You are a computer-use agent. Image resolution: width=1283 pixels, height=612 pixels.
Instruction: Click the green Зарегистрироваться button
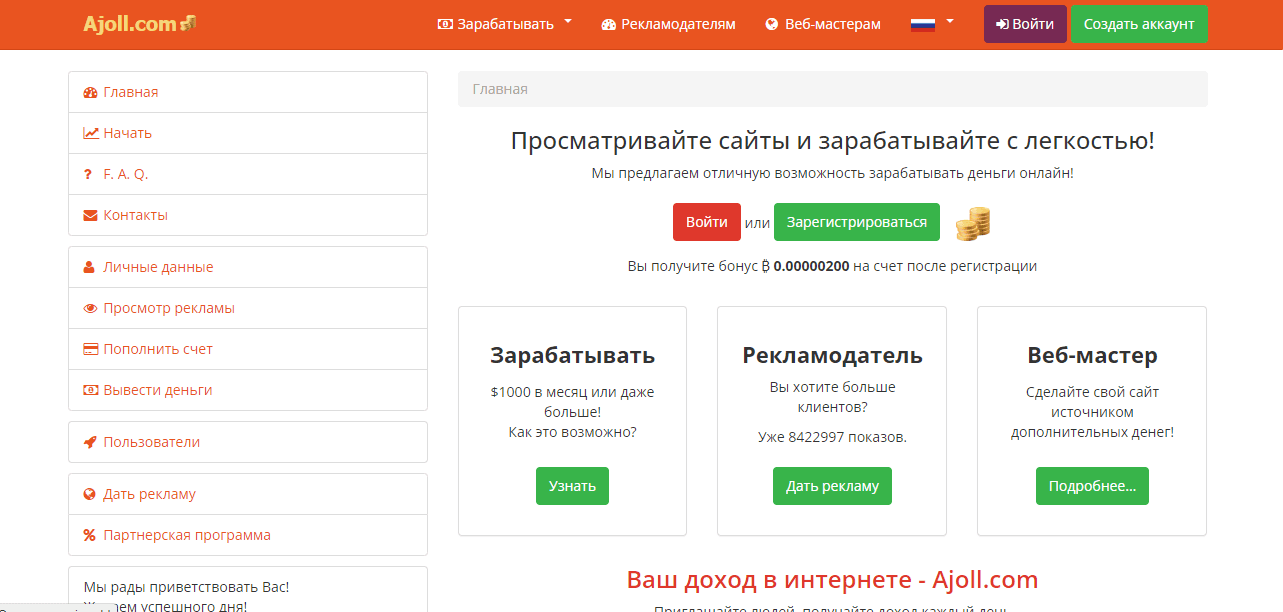pyautogui.click(x=856, y=222)
